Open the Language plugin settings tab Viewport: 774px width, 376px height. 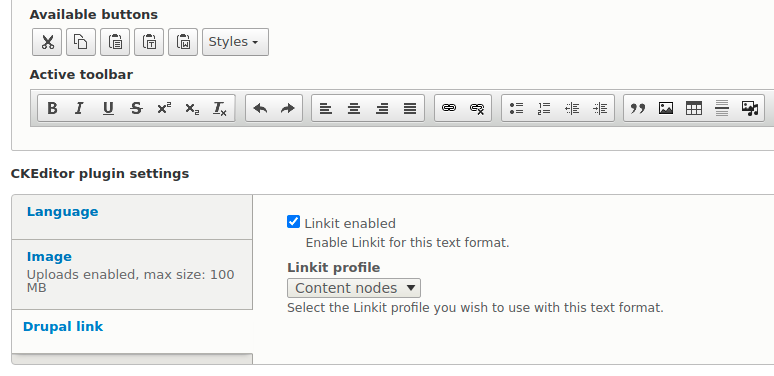(132, 217)
